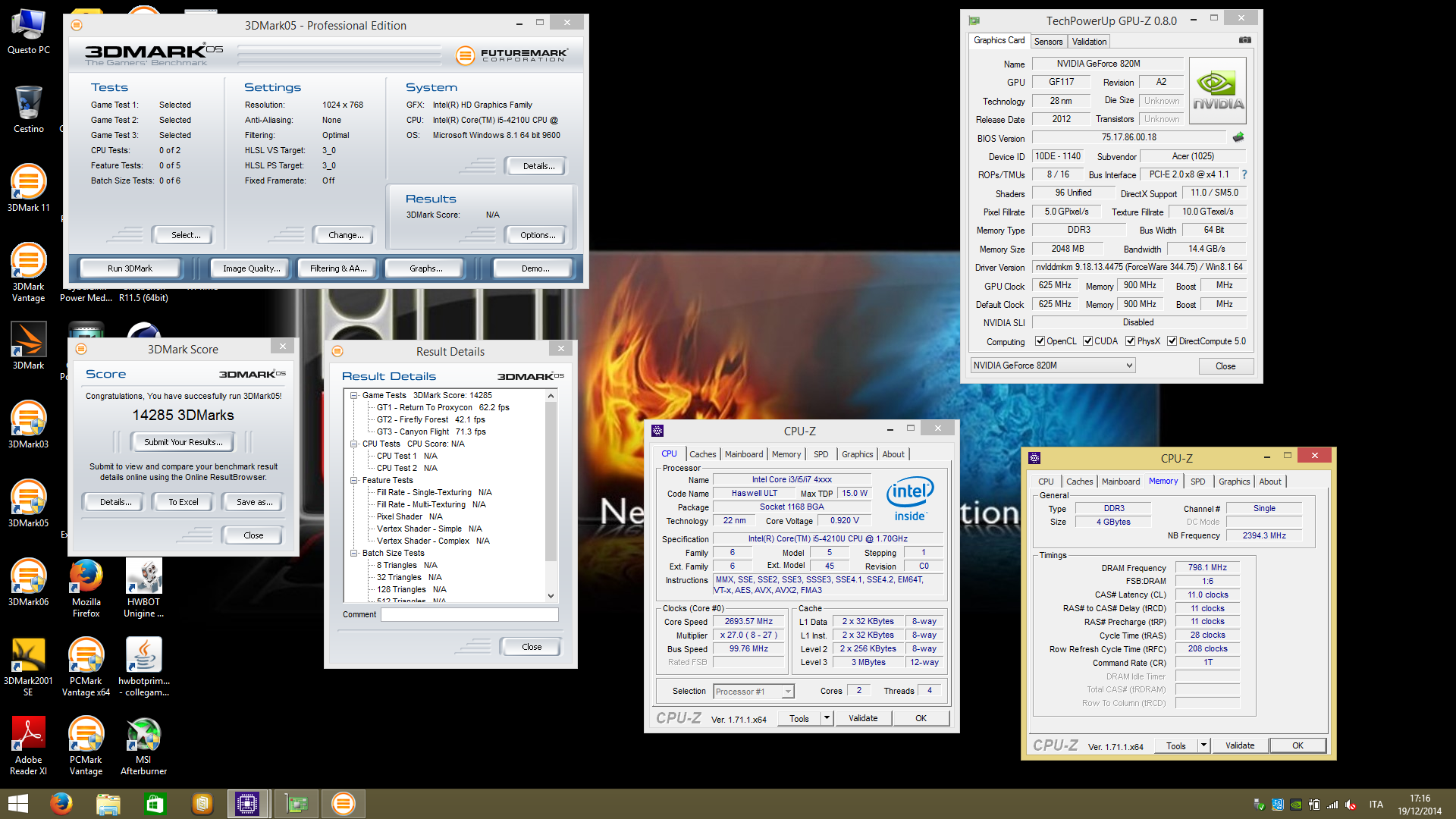Click into the Comment input field

tap(469, 615)
